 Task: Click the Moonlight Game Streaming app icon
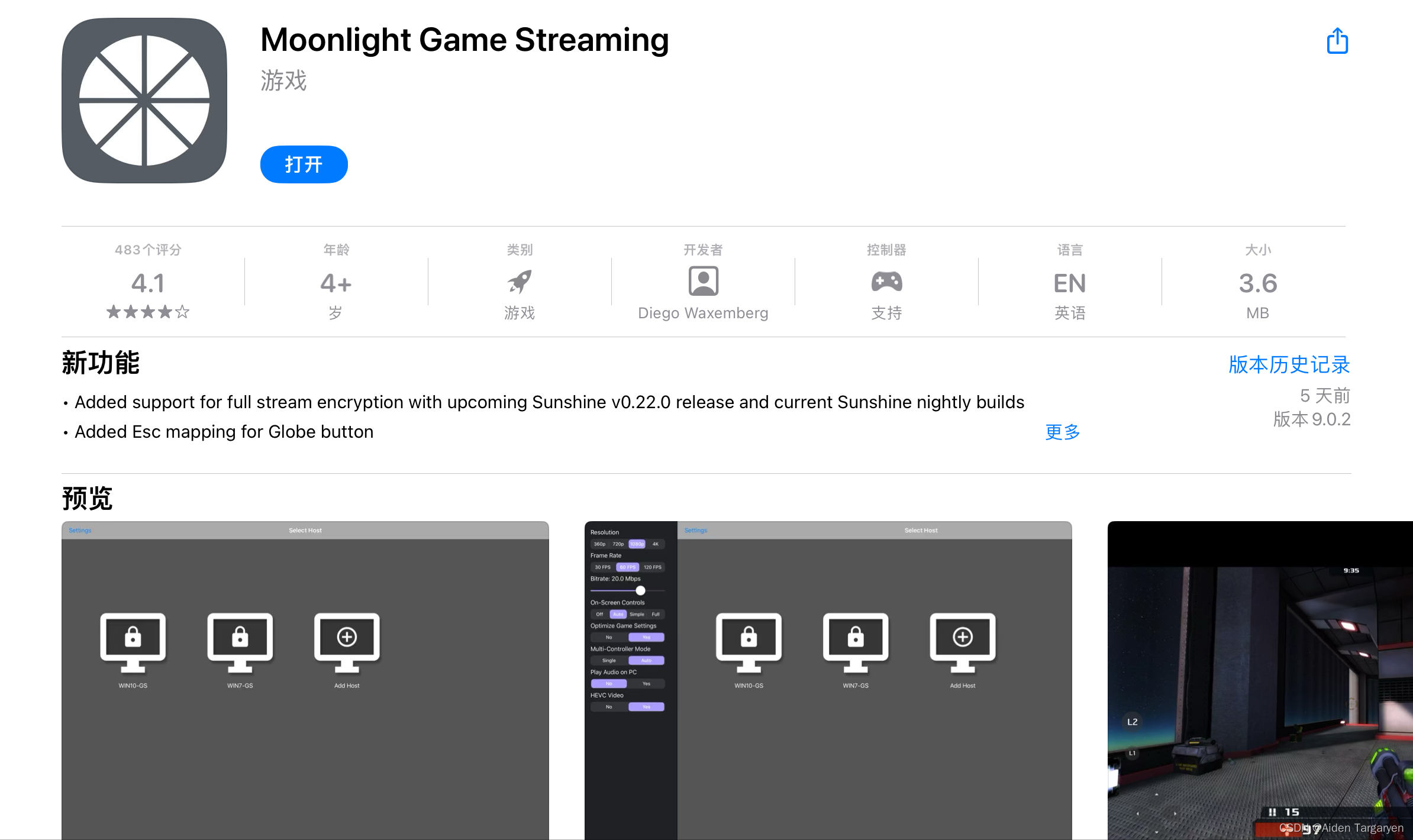(x=144, y=101)
